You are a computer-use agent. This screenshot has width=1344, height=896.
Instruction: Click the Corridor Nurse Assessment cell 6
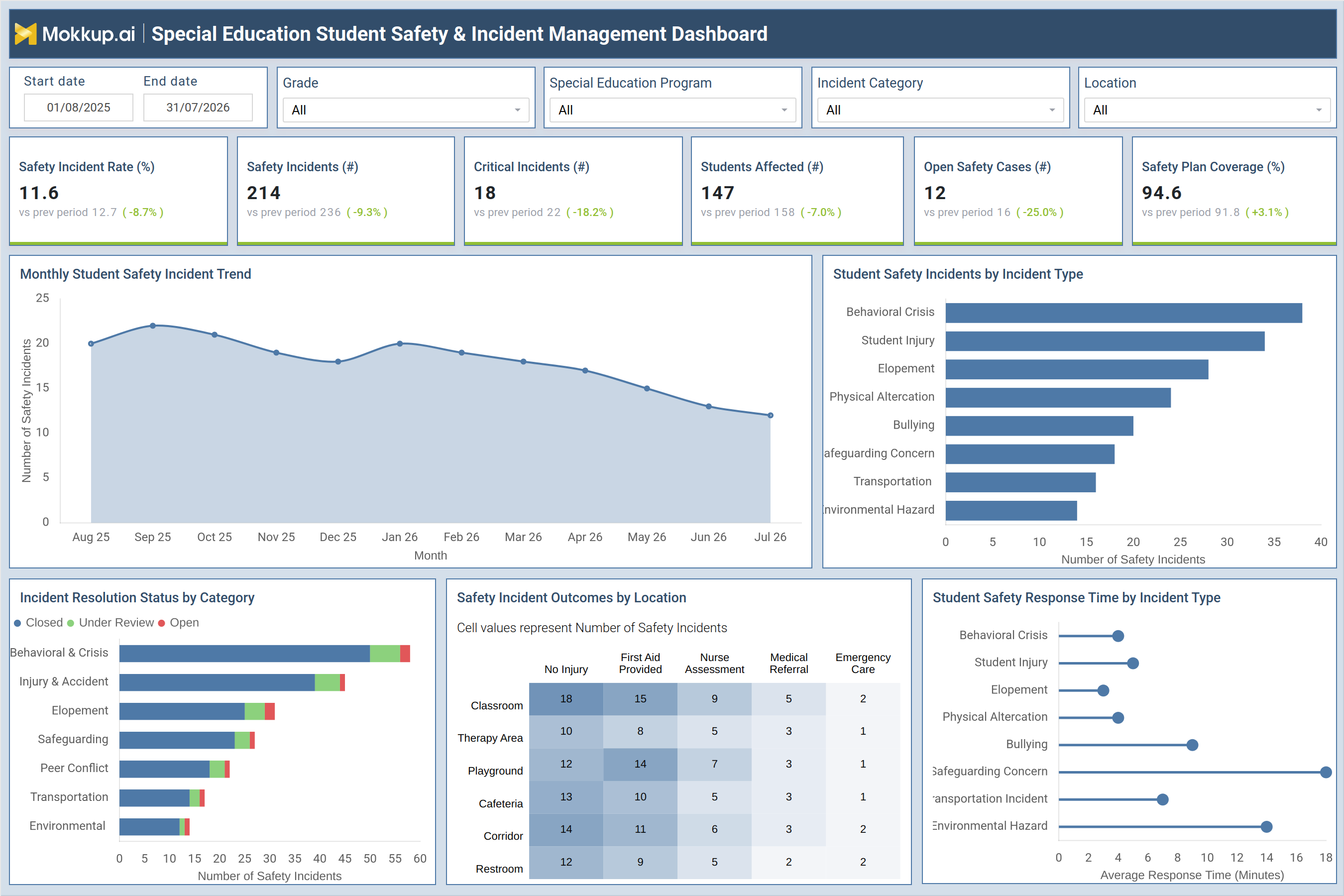click(x=714, y=829)
